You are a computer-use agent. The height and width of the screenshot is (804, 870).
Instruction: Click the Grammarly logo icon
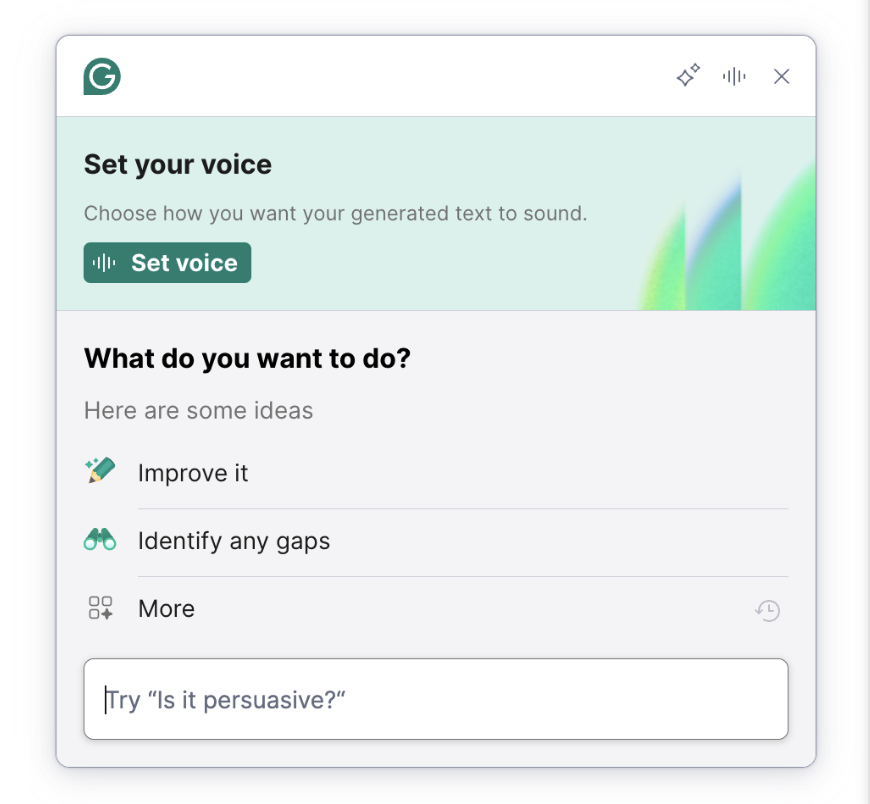click(x=102, y=77)
